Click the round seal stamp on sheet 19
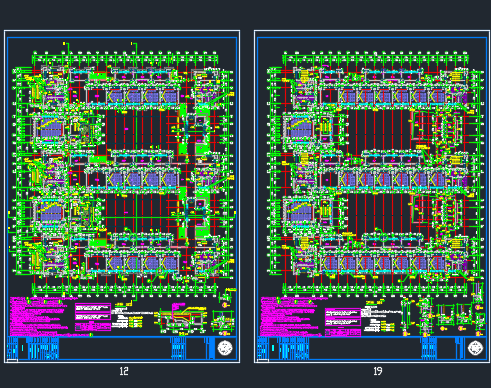This screenshot has height=388, width=491. (475, 348)
